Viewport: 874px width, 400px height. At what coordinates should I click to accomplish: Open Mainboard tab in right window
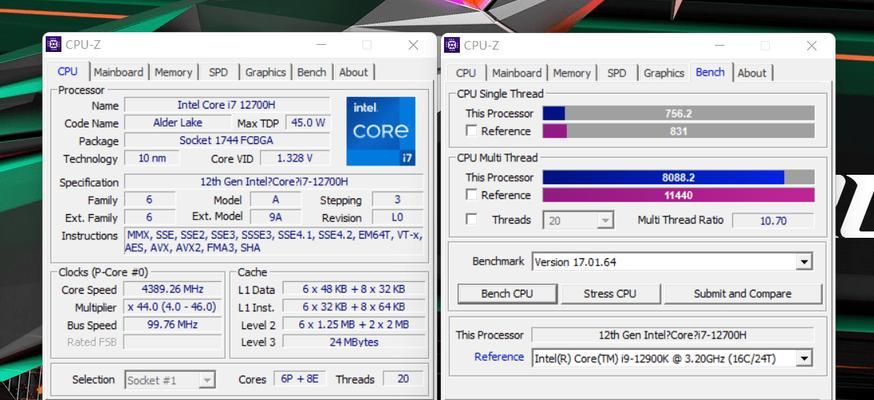click(x=517, y=73)
